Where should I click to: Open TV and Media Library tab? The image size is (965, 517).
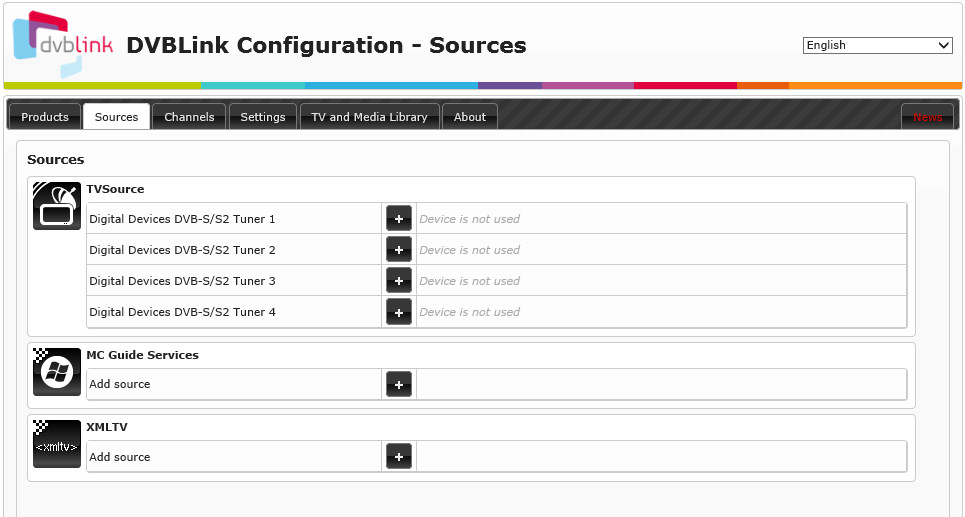point(369,116)
